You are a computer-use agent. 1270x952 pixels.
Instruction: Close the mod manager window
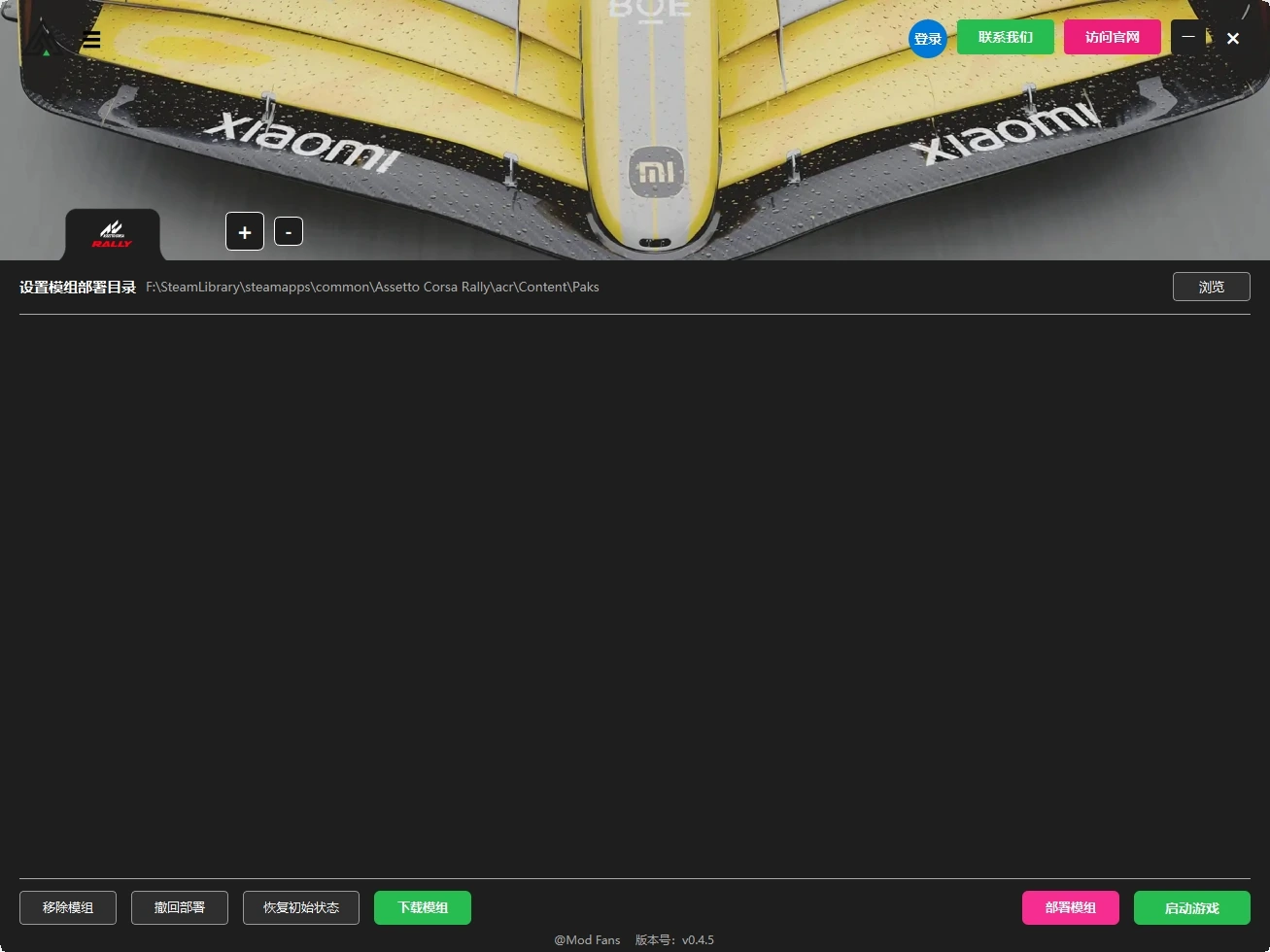coord(1233,39)
